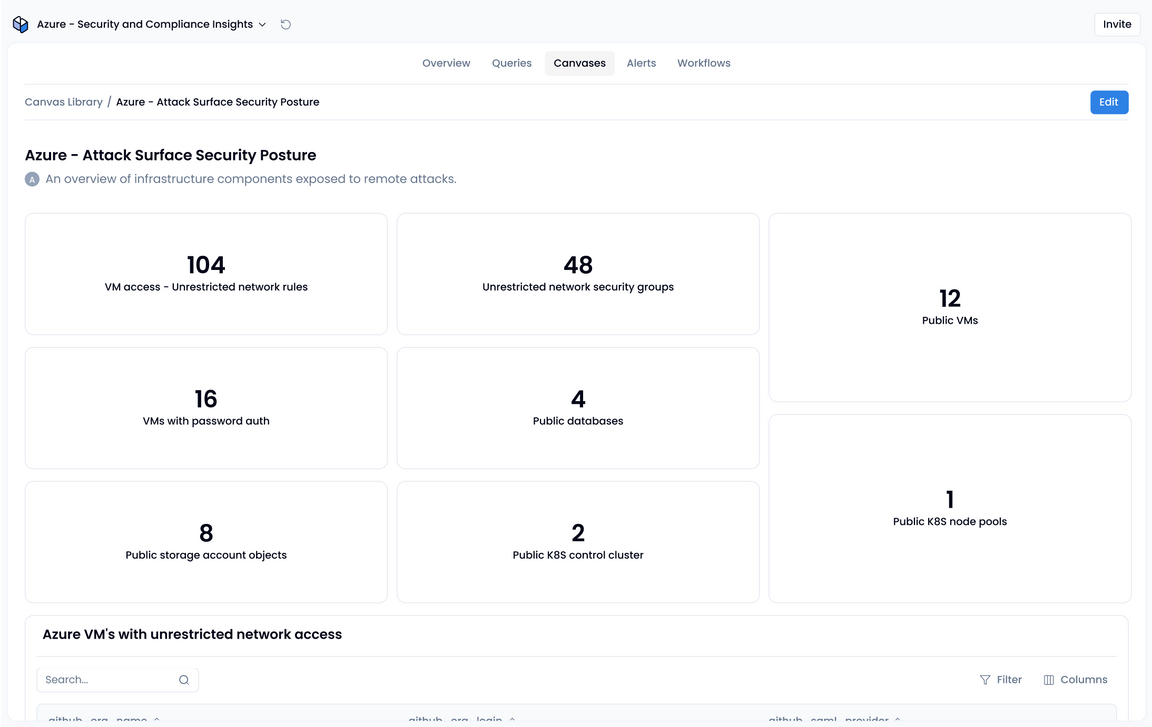The image size is (1152, 727).
Task: Open the Filter button label
Action: point(1009,680)
